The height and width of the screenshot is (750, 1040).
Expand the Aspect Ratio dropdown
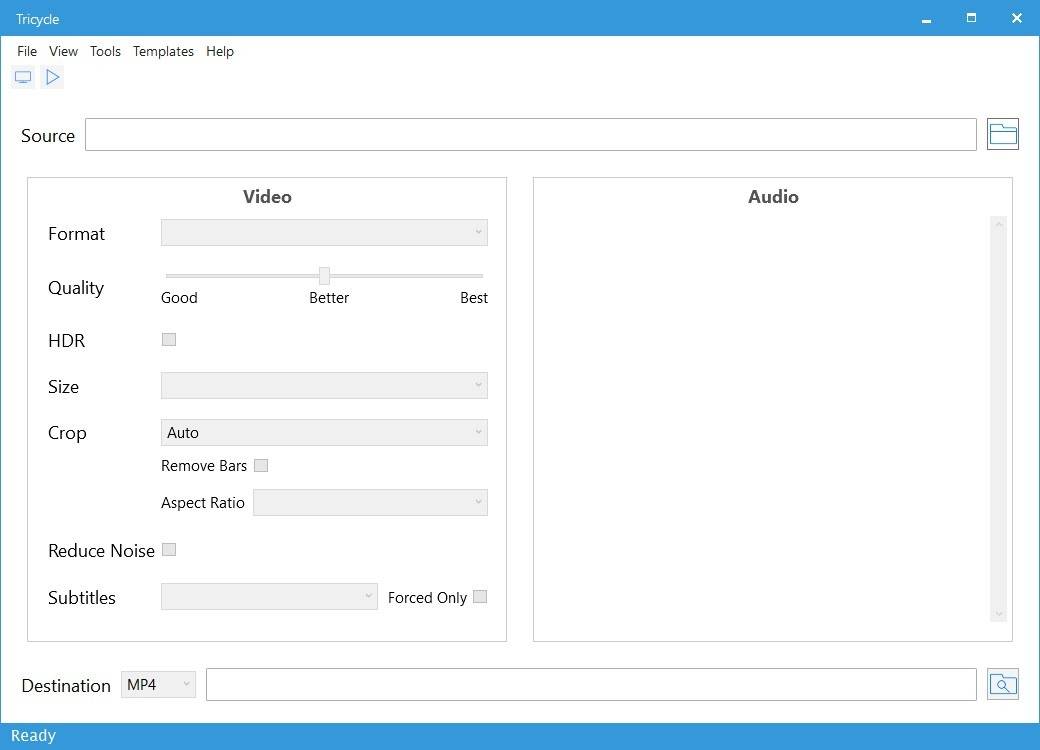point(370,502)
